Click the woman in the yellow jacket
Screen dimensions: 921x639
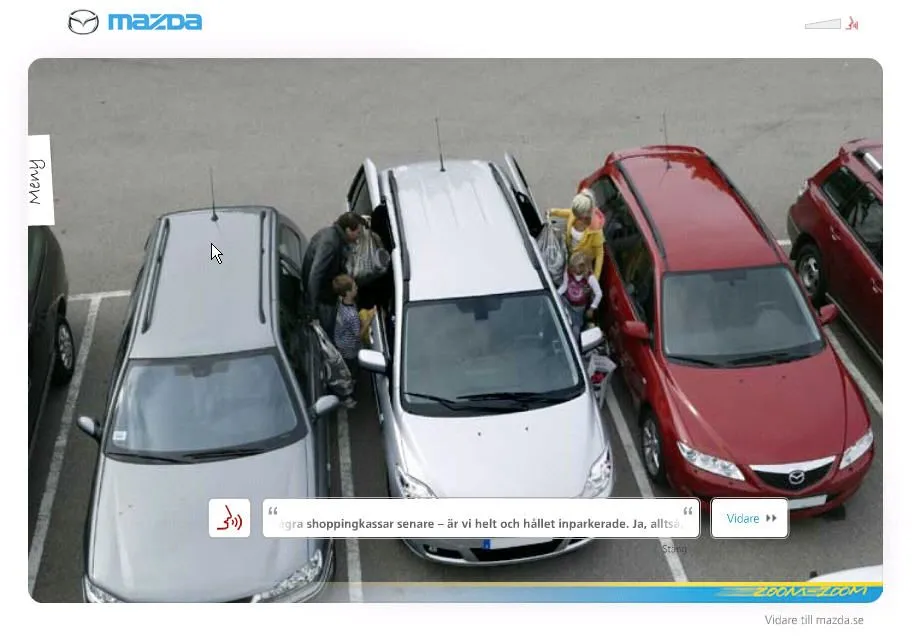coord(585,232)
